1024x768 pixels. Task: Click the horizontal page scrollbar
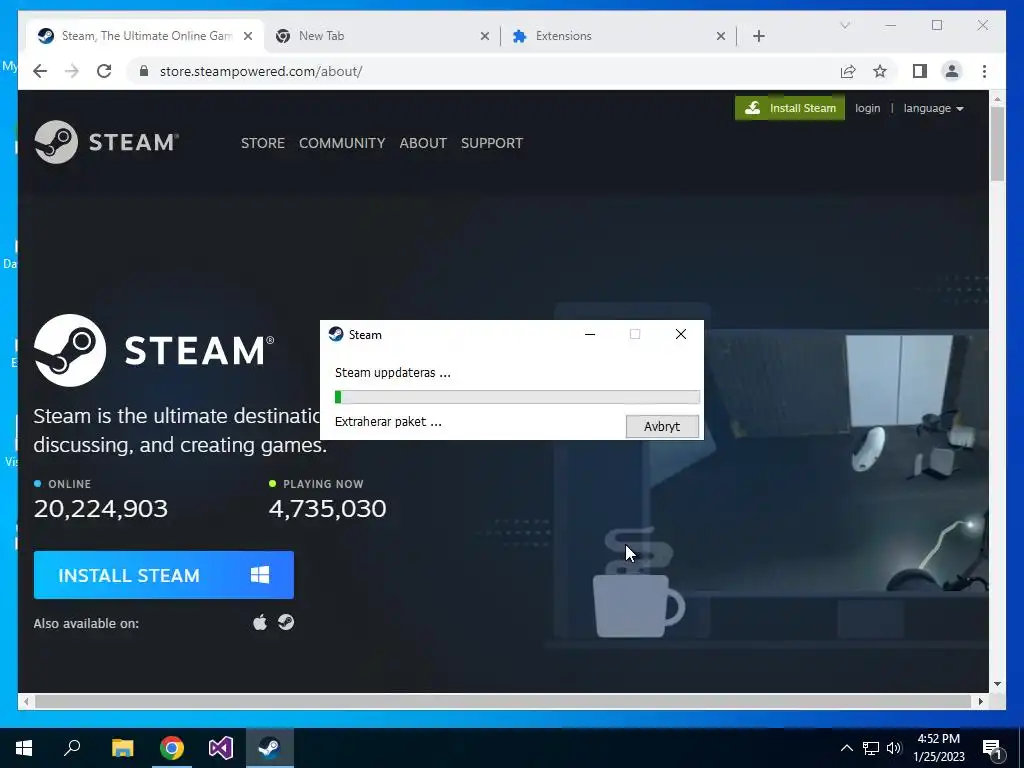pos(504,701)
